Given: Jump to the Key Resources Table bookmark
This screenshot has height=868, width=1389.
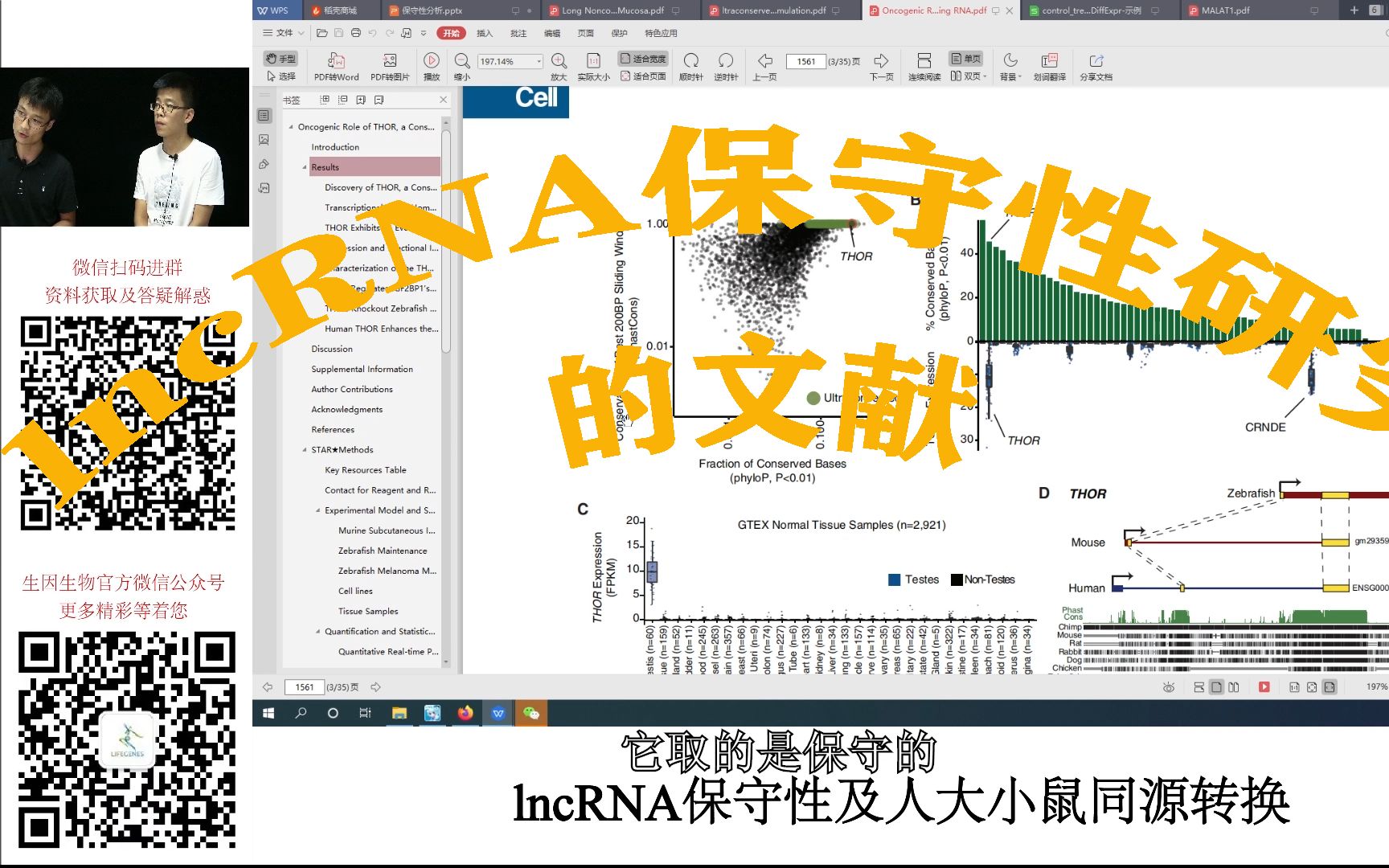Looking at the screenshot, I should pos(366,470).
